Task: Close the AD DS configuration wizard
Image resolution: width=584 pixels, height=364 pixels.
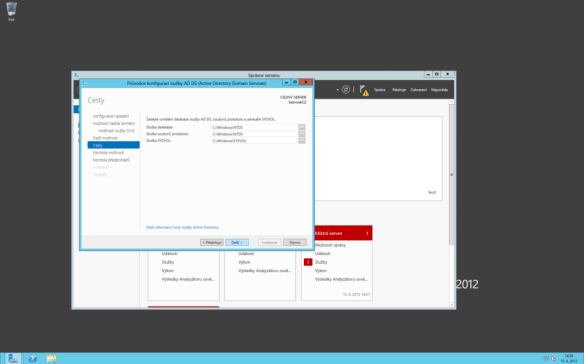Action: point(306,82)
